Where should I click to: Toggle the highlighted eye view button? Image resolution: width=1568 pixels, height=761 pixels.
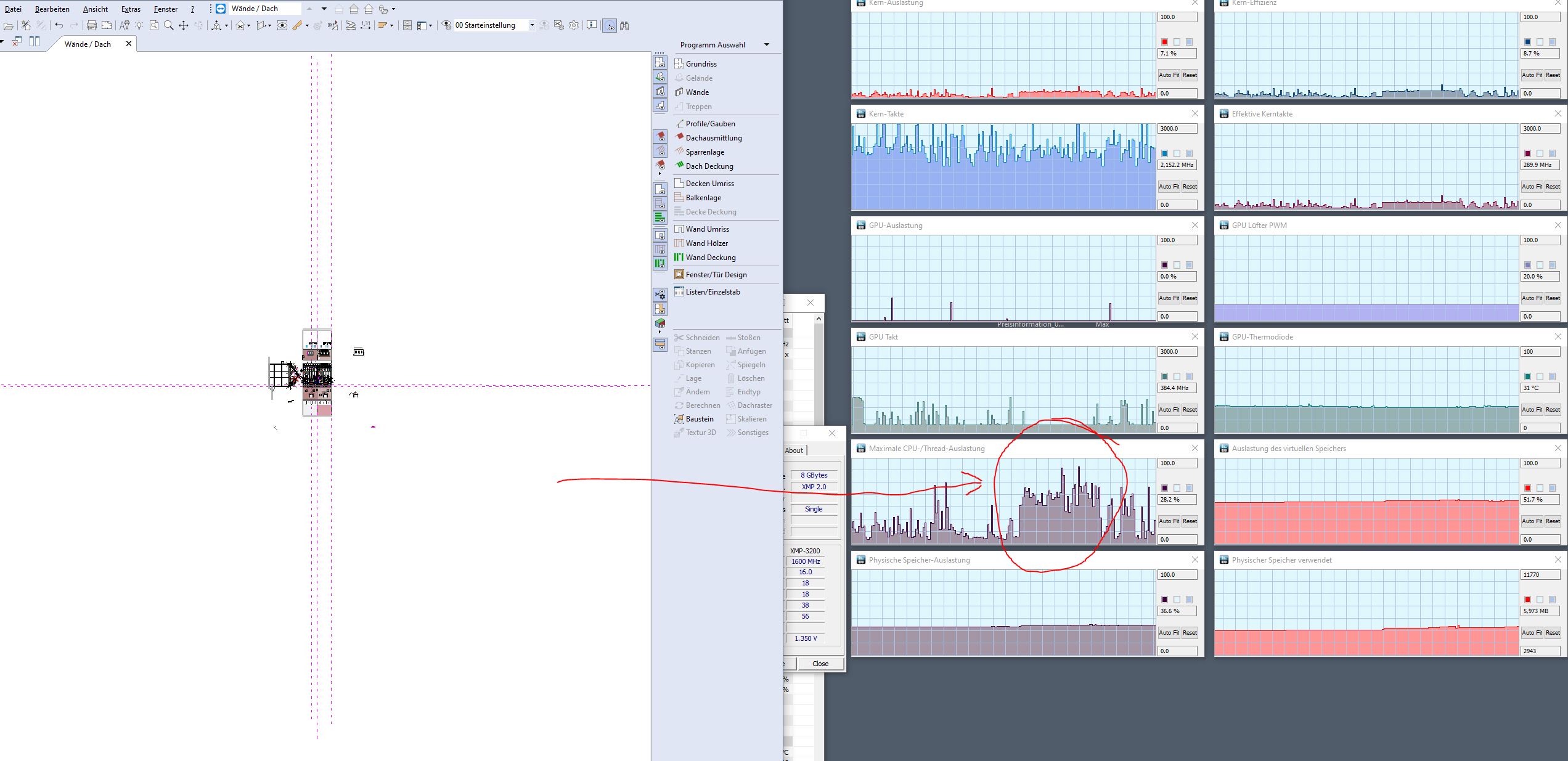coord(609,25)
